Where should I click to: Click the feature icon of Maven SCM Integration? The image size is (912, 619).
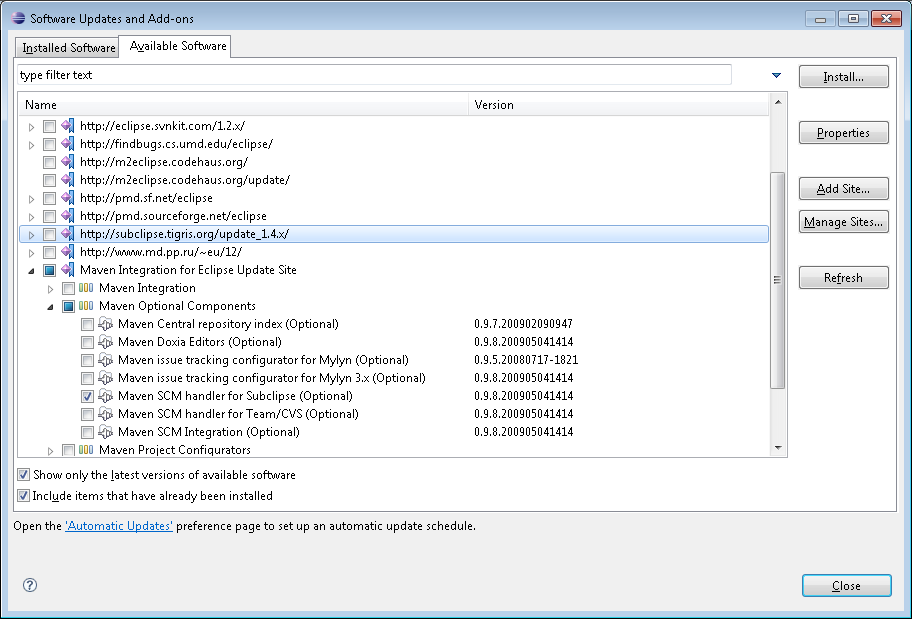pyautogui.click(x=106, y=432)
